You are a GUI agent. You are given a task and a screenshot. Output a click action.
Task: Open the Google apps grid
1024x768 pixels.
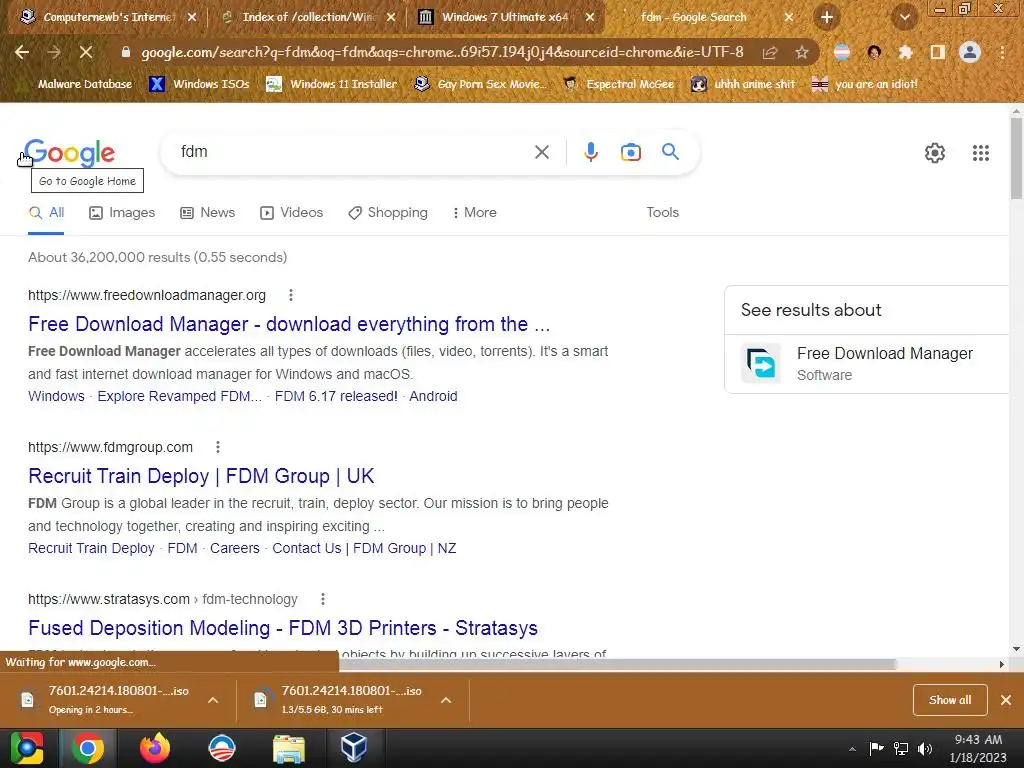(x=980, y=153)
